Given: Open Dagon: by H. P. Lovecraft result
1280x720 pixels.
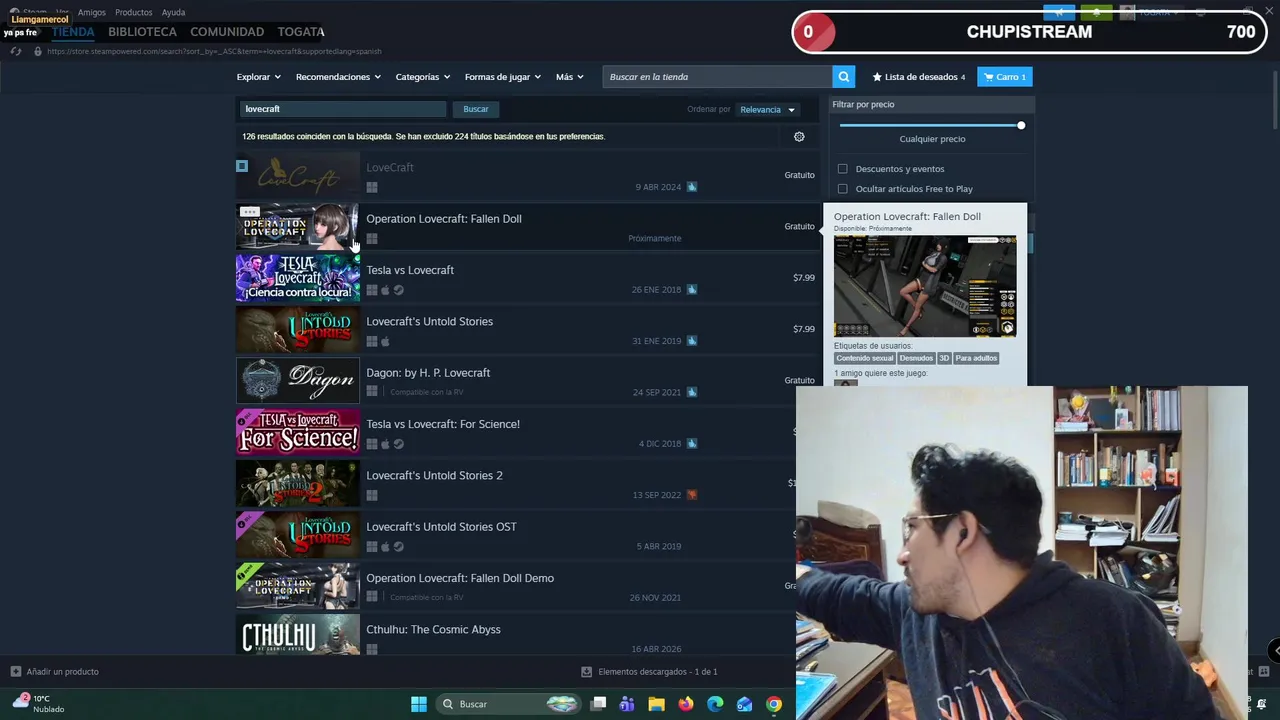Looking at the screenshot, I should point(428,373).
